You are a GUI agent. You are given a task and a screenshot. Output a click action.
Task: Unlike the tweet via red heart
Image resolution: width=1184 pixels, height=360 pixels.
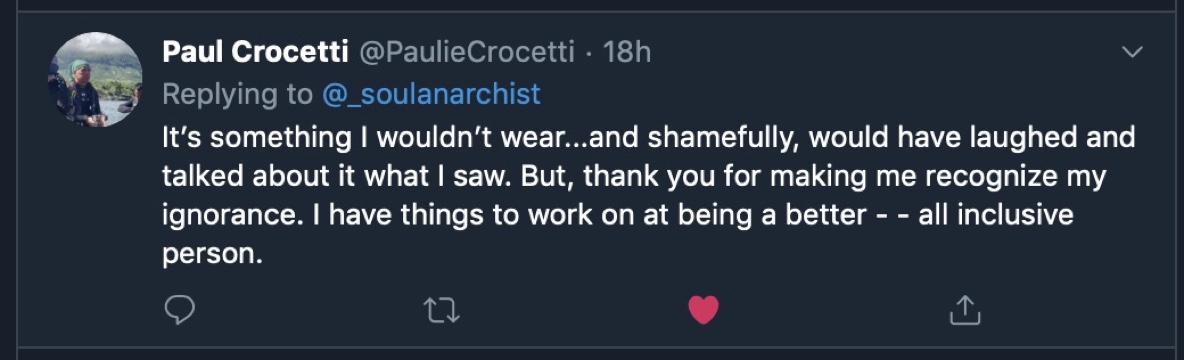click(703, 310)
